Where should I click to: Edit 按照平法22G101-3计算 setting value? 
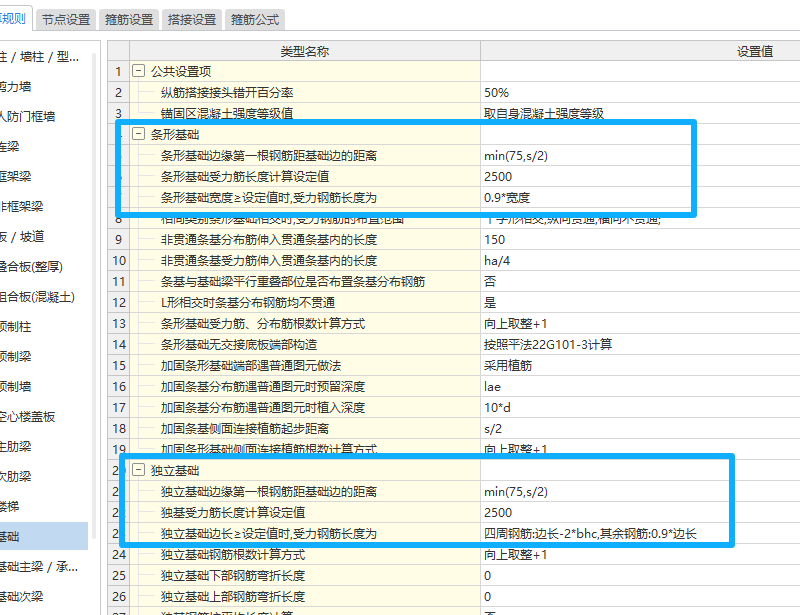[640, 345]
